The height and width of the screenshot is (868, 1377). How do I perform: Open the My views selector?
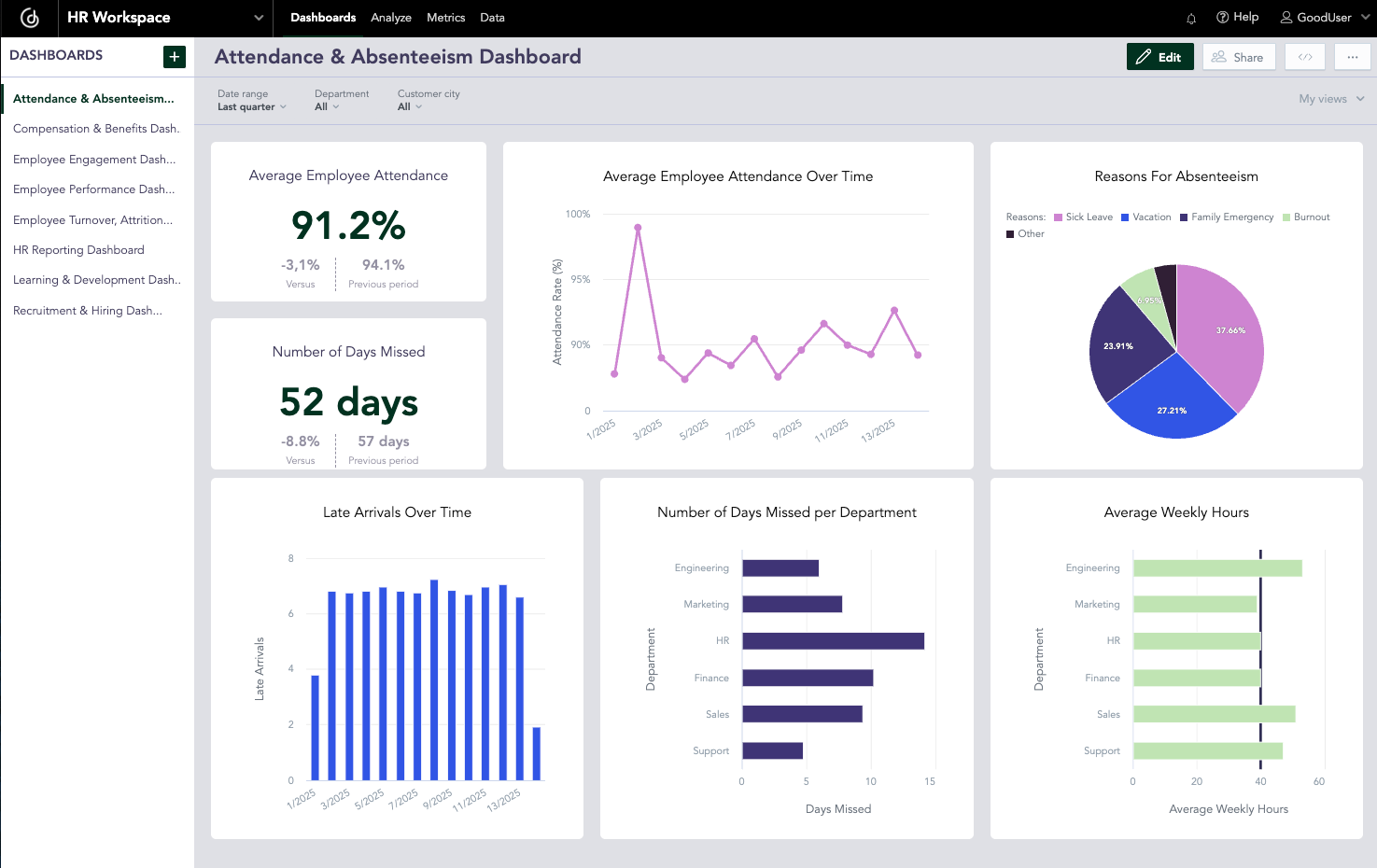1329,98
